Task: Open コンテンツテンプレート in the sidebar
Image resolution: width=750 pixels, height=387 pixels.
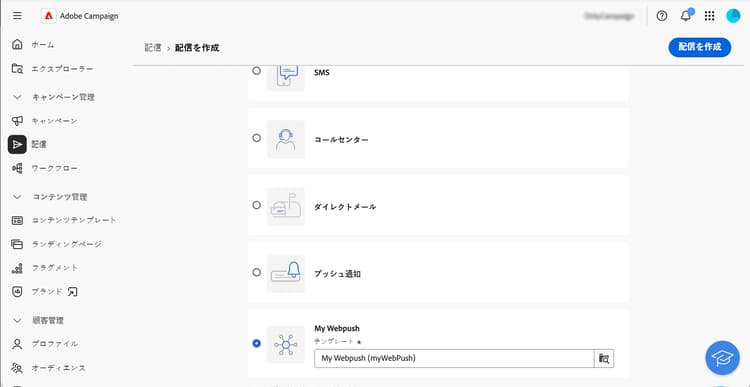Action: tap(74, 221)
